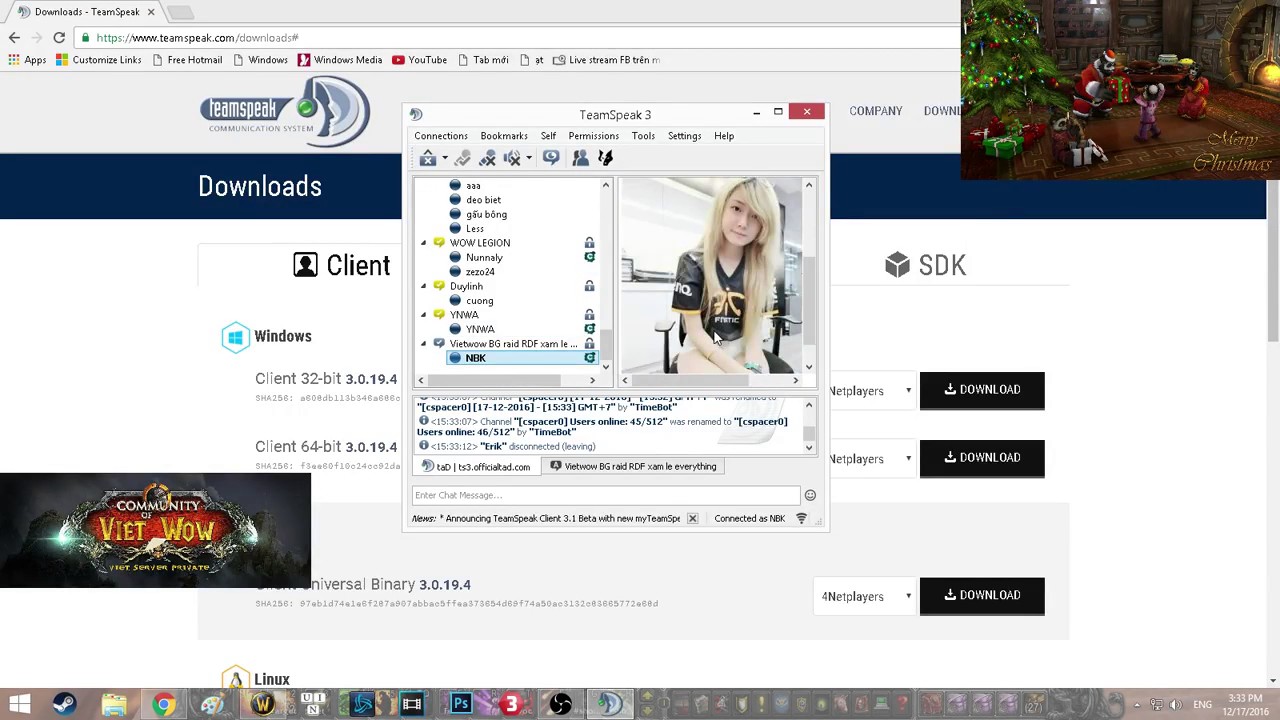
Task: Click the Enter Chat Message field
Action: tap(606, 495)
